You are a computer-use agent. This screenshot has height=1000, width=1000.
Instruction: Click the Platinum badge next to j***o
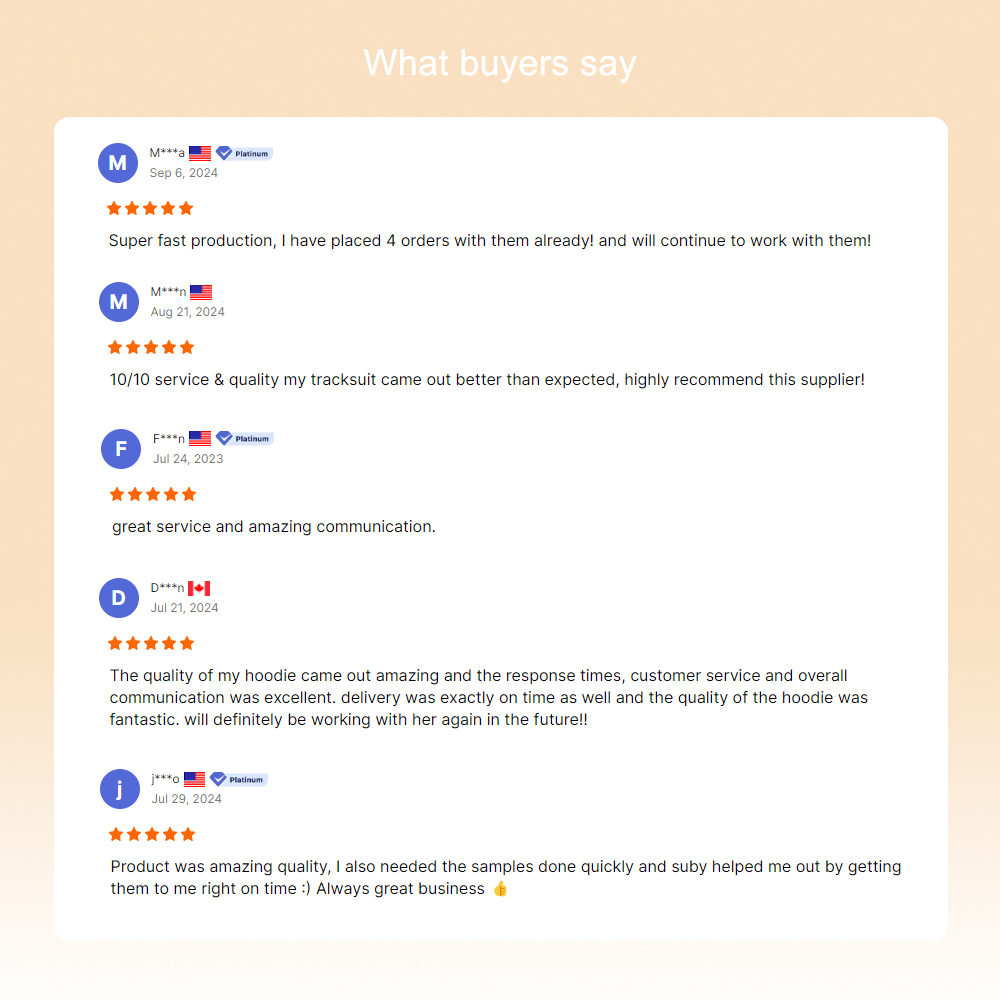point(238,779)
